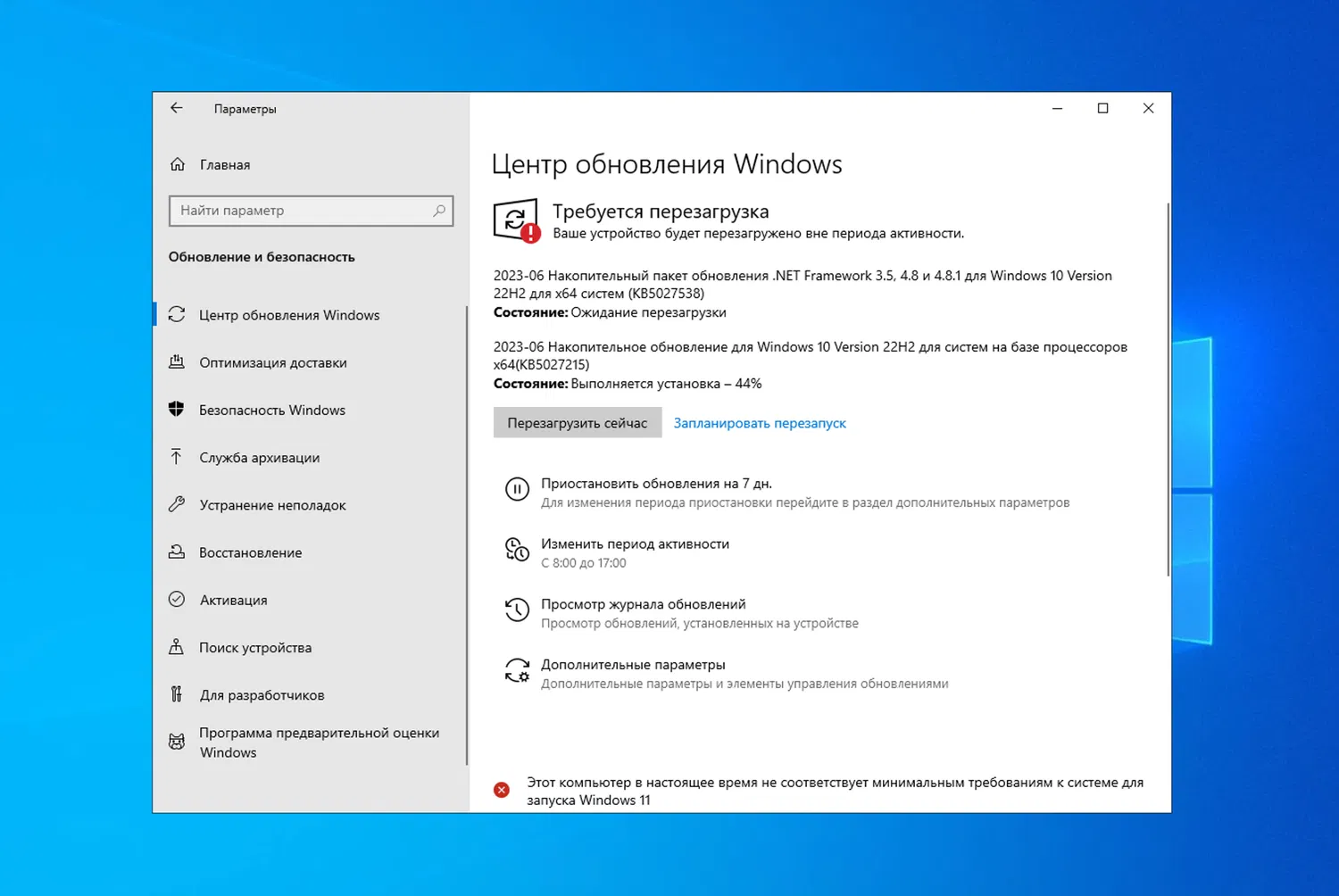Click the backup service icon in sidebar

(178, 457)
